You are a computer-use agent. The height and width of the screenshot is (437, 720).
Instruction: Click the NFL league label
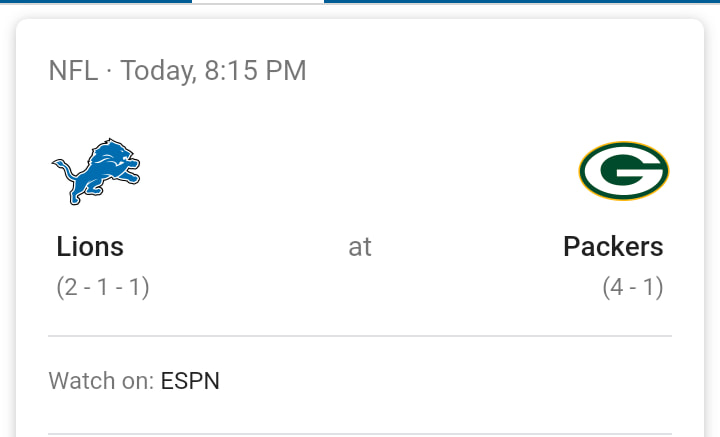(x=73, y=71)
